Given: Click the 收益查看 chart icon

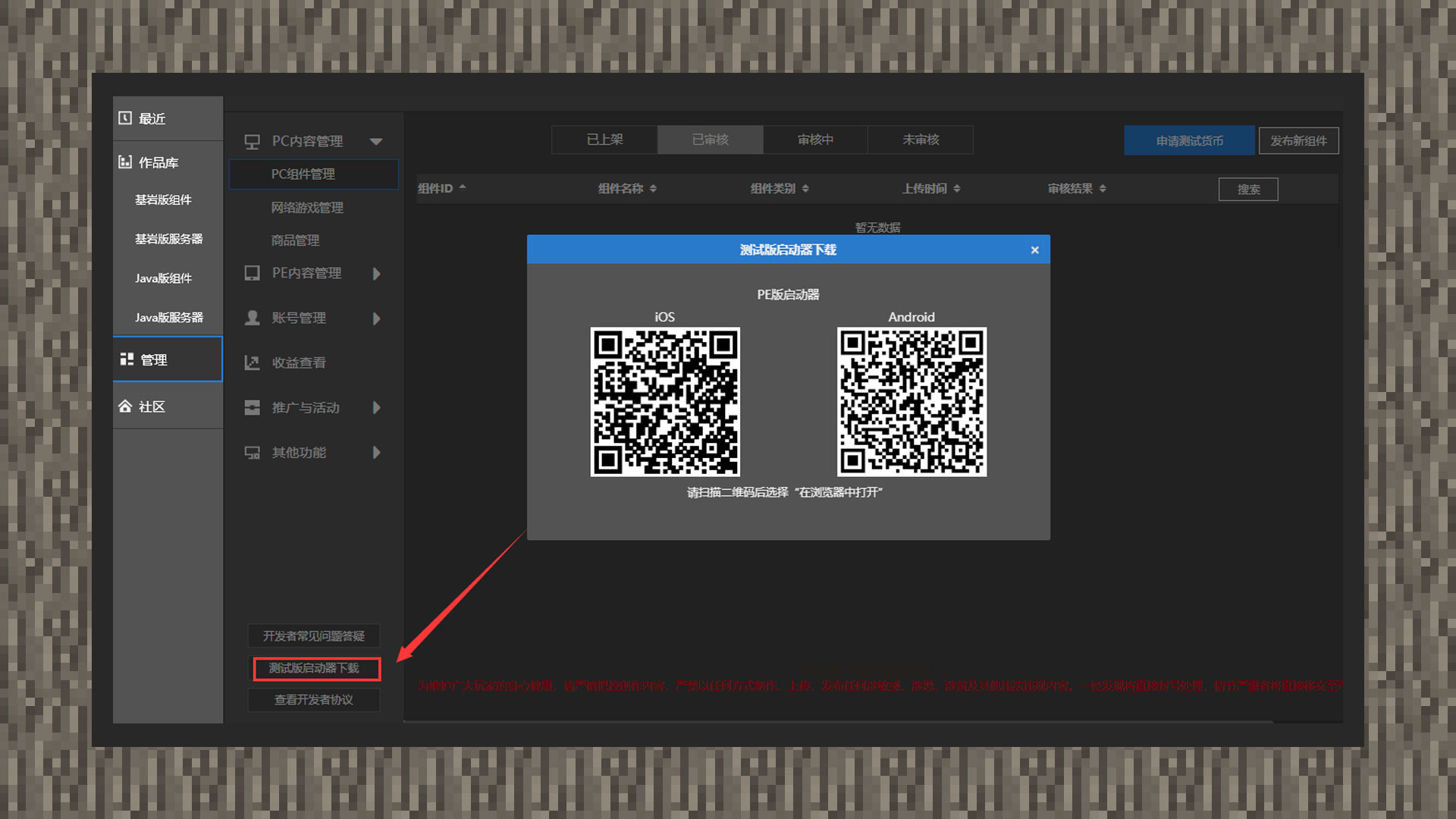Looking at the screenshot, I should click(x=252, y=362).
